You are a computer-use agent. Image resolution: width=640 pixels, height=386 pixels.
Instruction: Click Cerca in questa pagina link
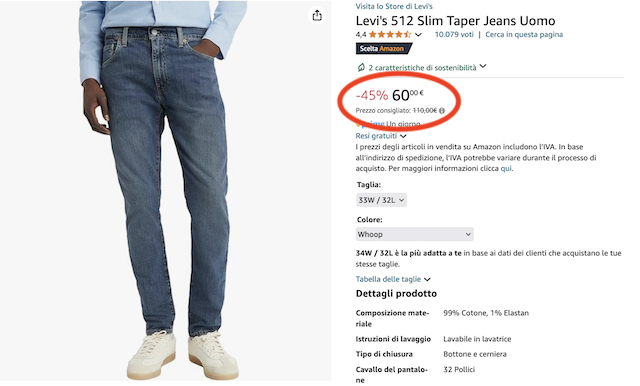pyautogui.click(x=524, y=35)
